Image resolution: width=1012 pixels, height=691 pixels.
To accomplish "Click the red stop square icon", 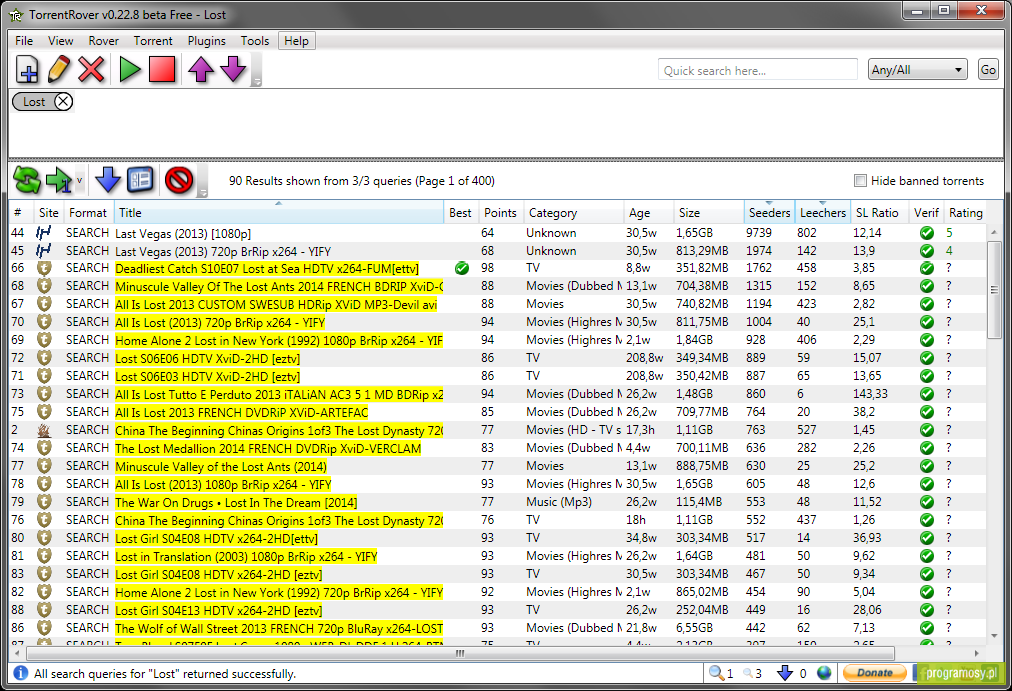I will (x=162, y=69).
